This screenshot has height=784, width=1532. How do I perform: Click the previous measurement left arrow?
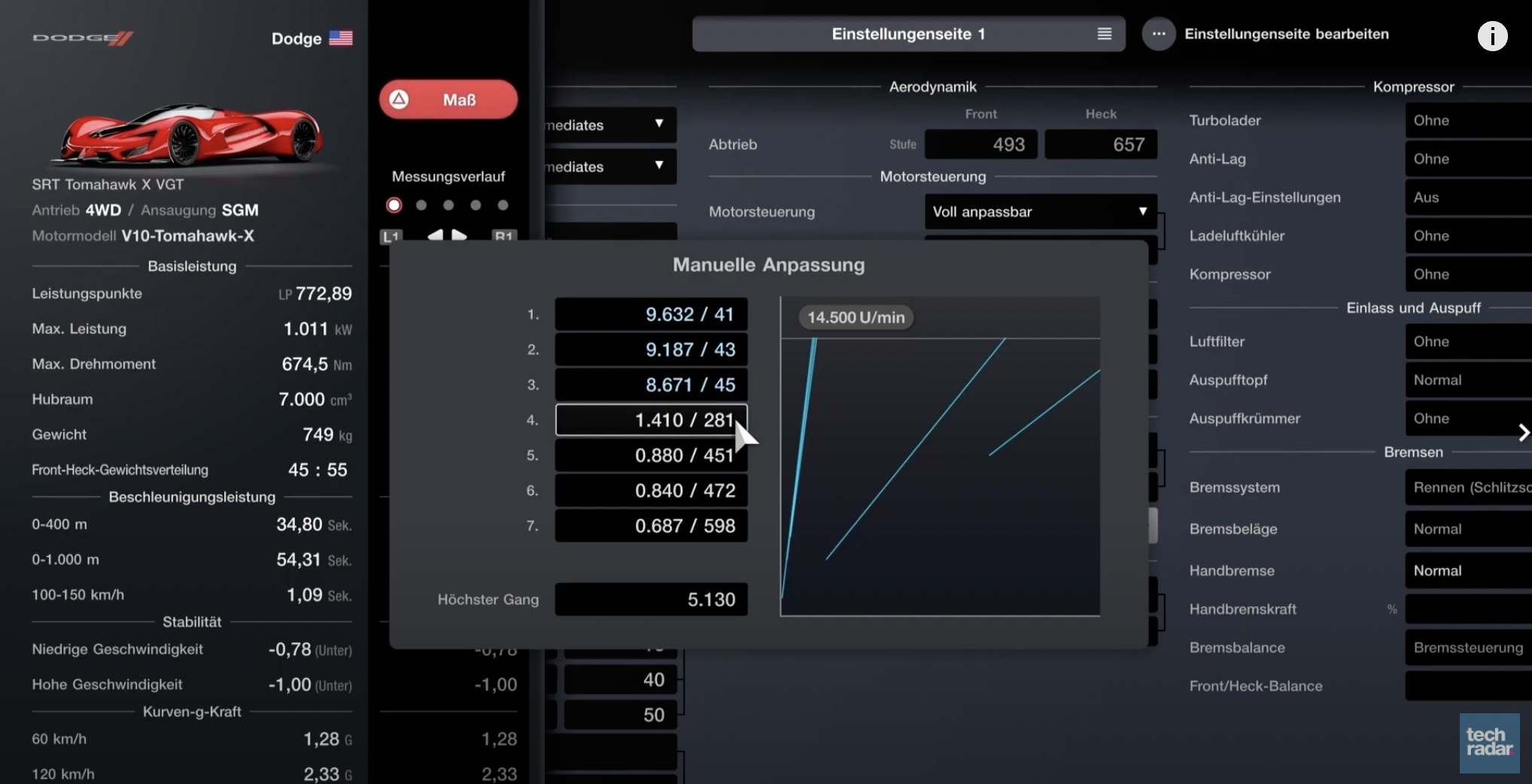tap(435, 236)
